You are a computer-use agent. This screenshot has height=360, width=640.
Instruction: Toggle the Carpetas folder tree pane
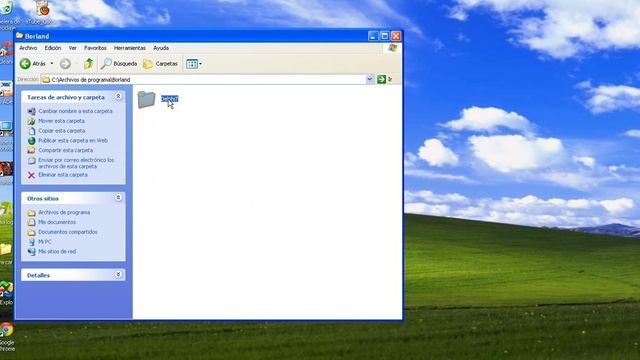click(160, 64)
